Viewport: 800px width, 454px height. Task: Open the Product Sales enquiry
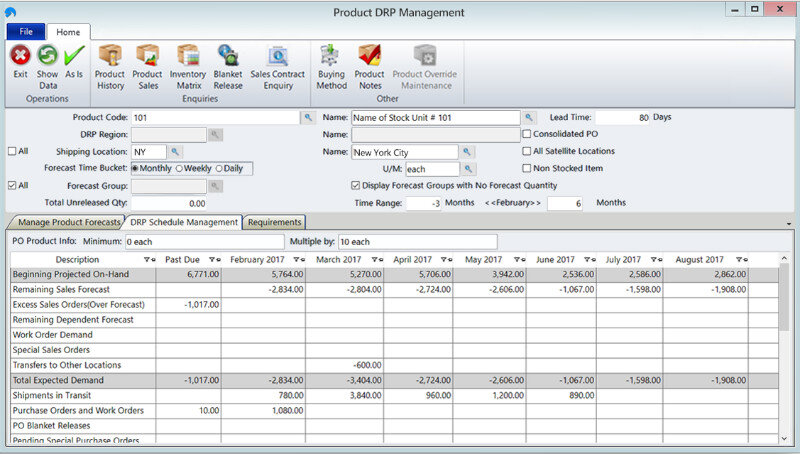(147, 56)
